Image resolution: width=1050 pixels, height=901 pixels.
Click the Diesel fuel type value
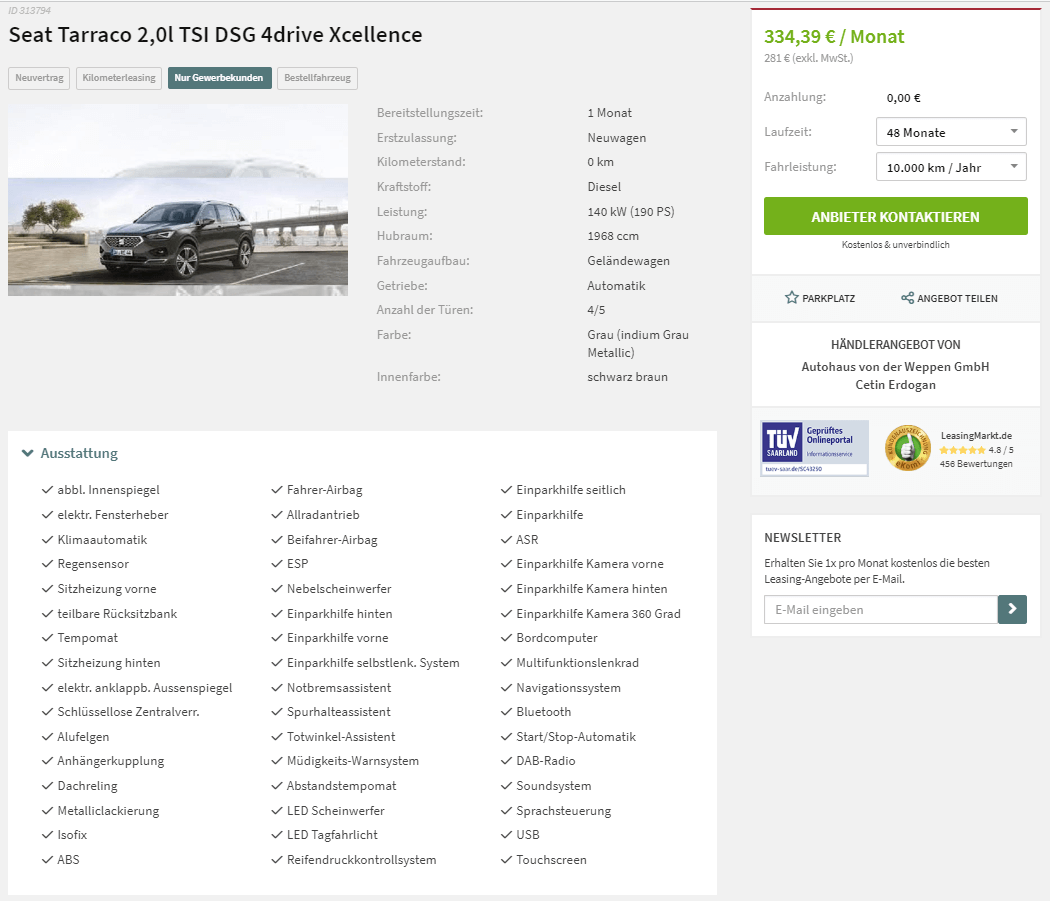pos(604,187)
